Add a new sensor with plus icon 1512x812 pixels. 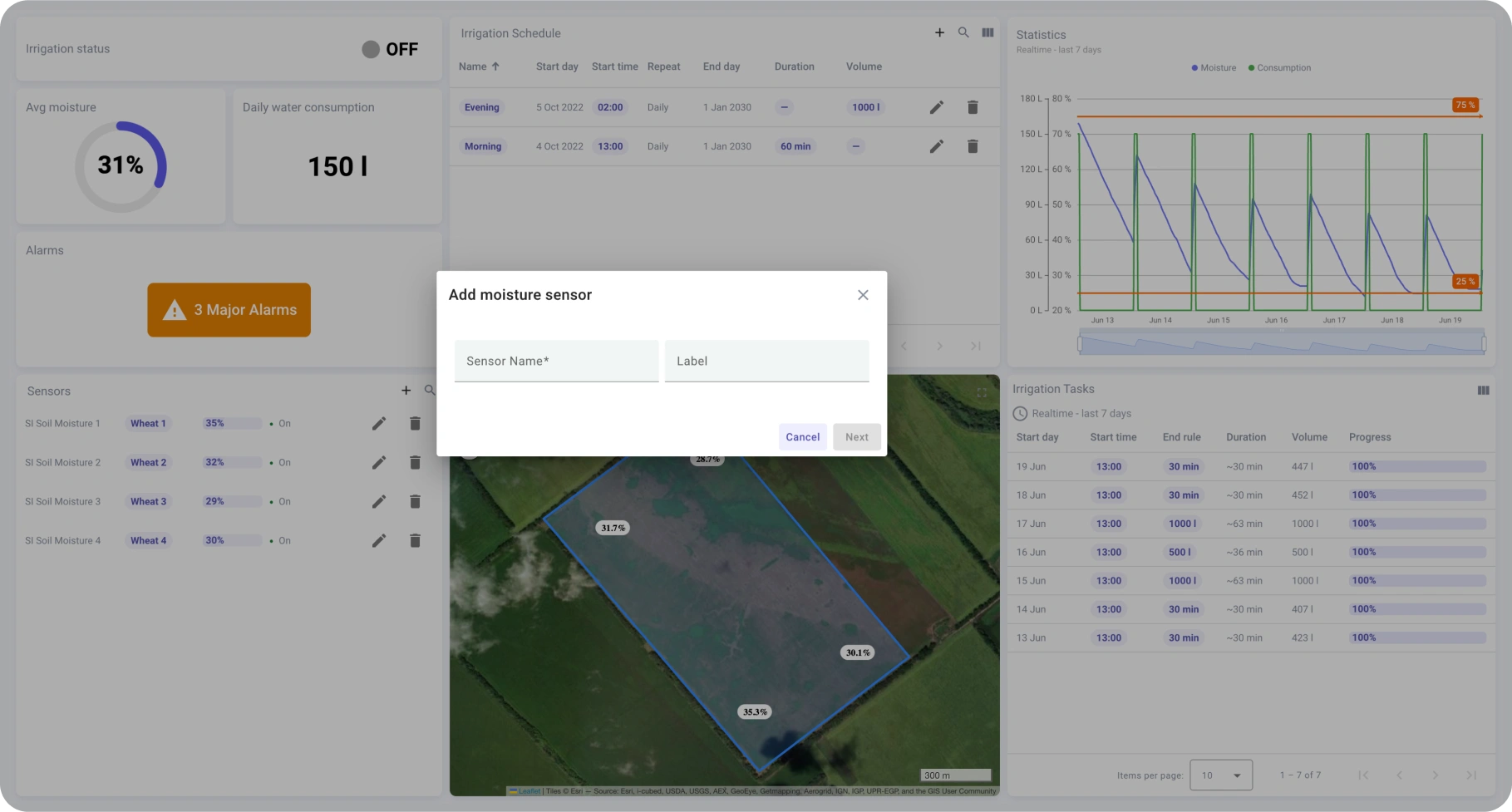[x=406, y=391]
